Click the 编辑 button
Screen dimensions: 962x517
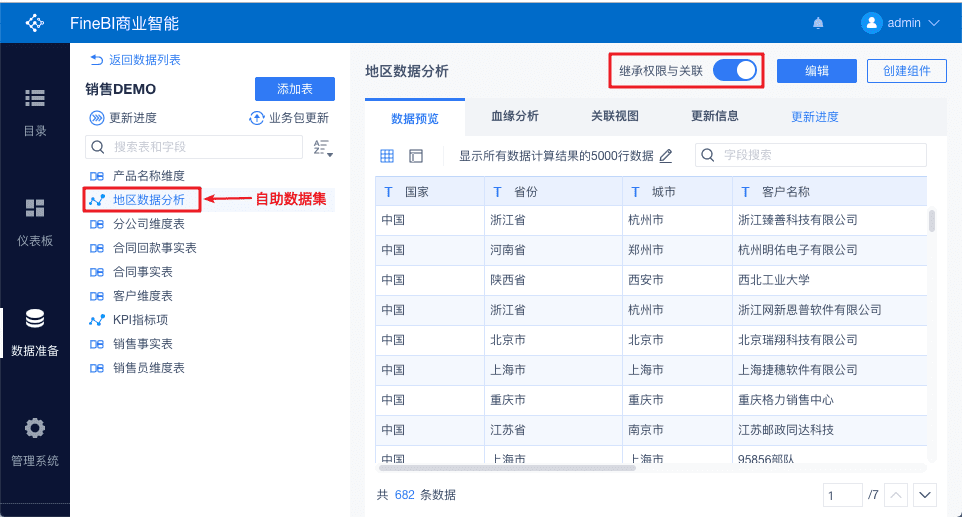click(x=817, y=71)
